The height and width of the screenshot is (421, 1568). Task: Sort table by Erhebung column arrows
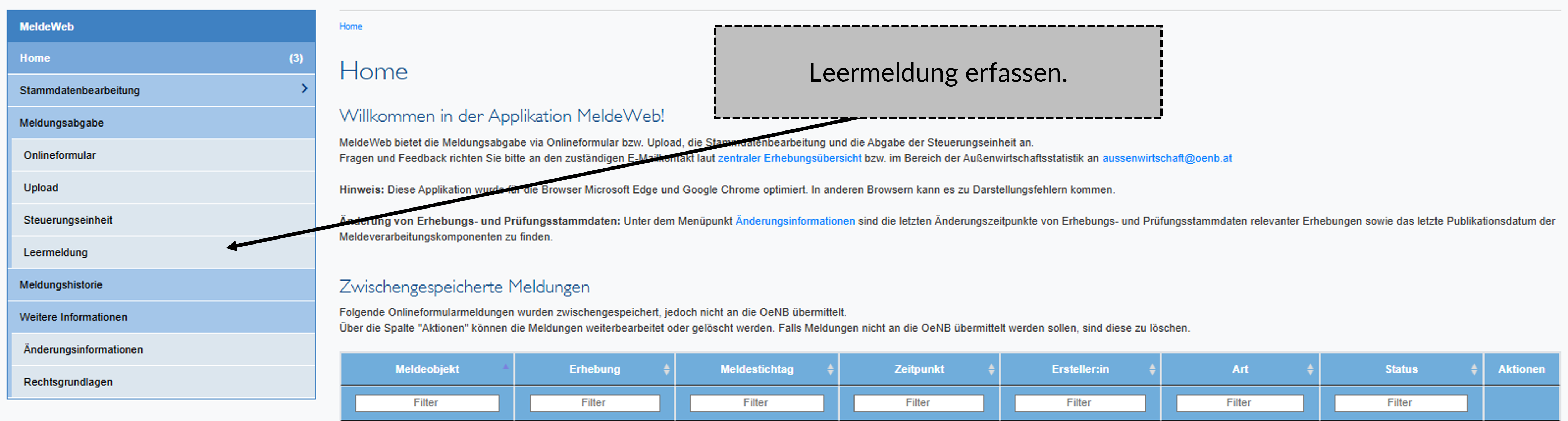point(666,369)
